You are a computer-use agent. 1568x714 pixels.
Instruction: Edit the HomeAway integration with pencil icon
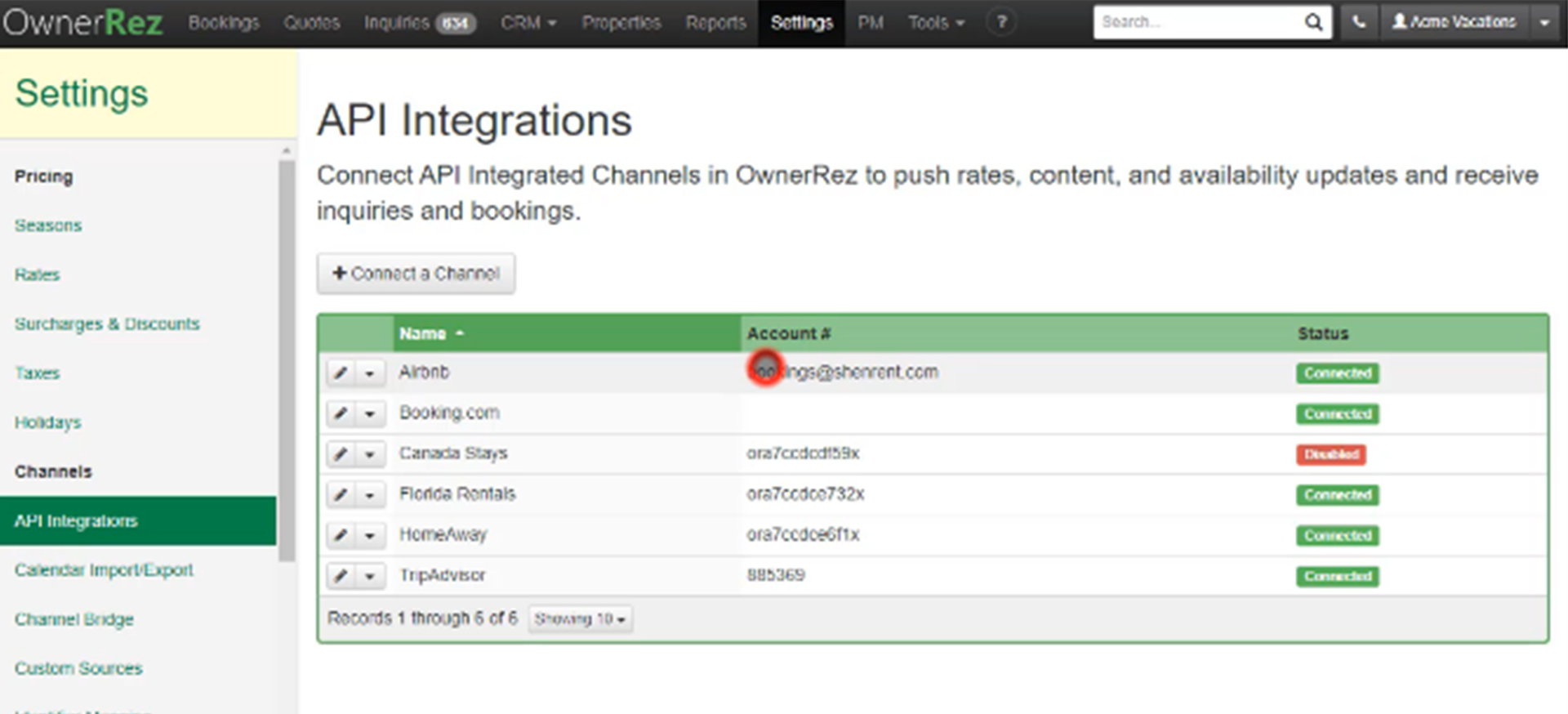tap(341, 535)
